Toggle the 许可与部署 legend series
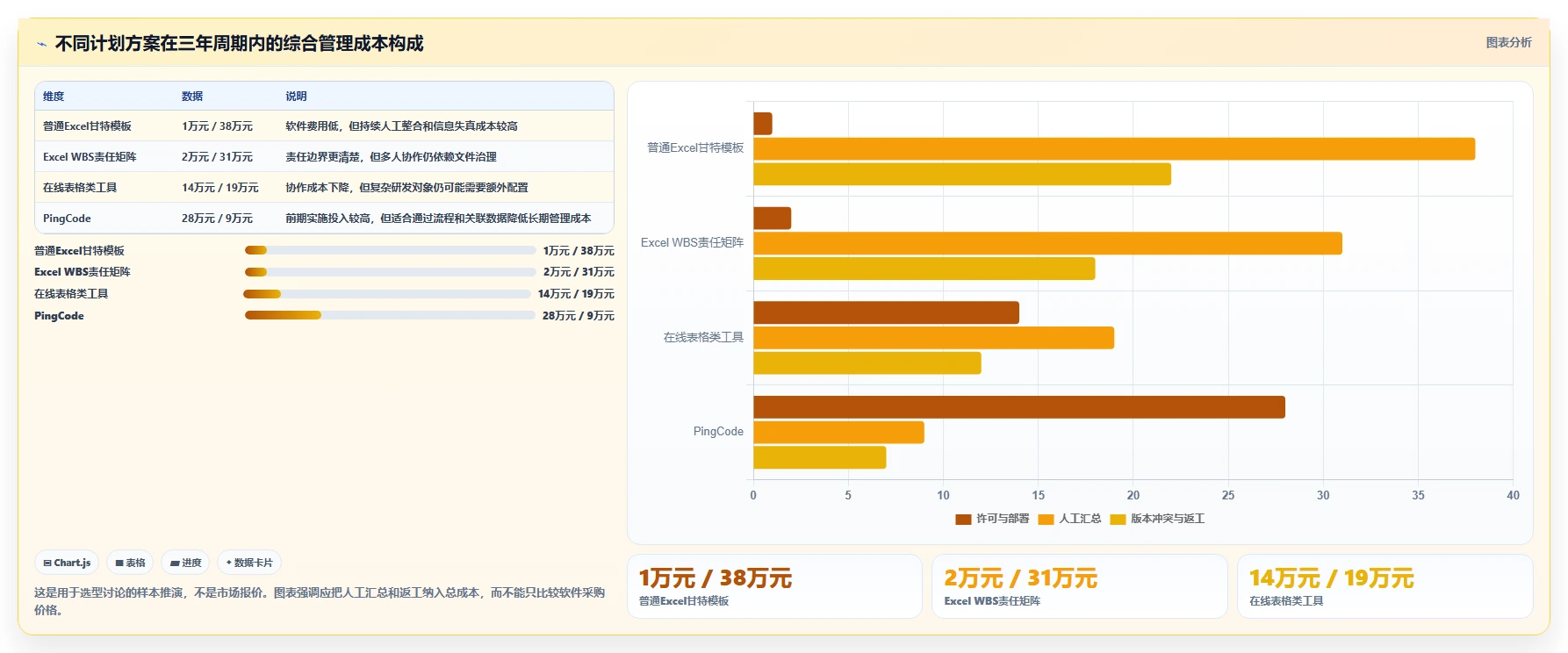Screen dimensions: 1568x653 (992, 519)
